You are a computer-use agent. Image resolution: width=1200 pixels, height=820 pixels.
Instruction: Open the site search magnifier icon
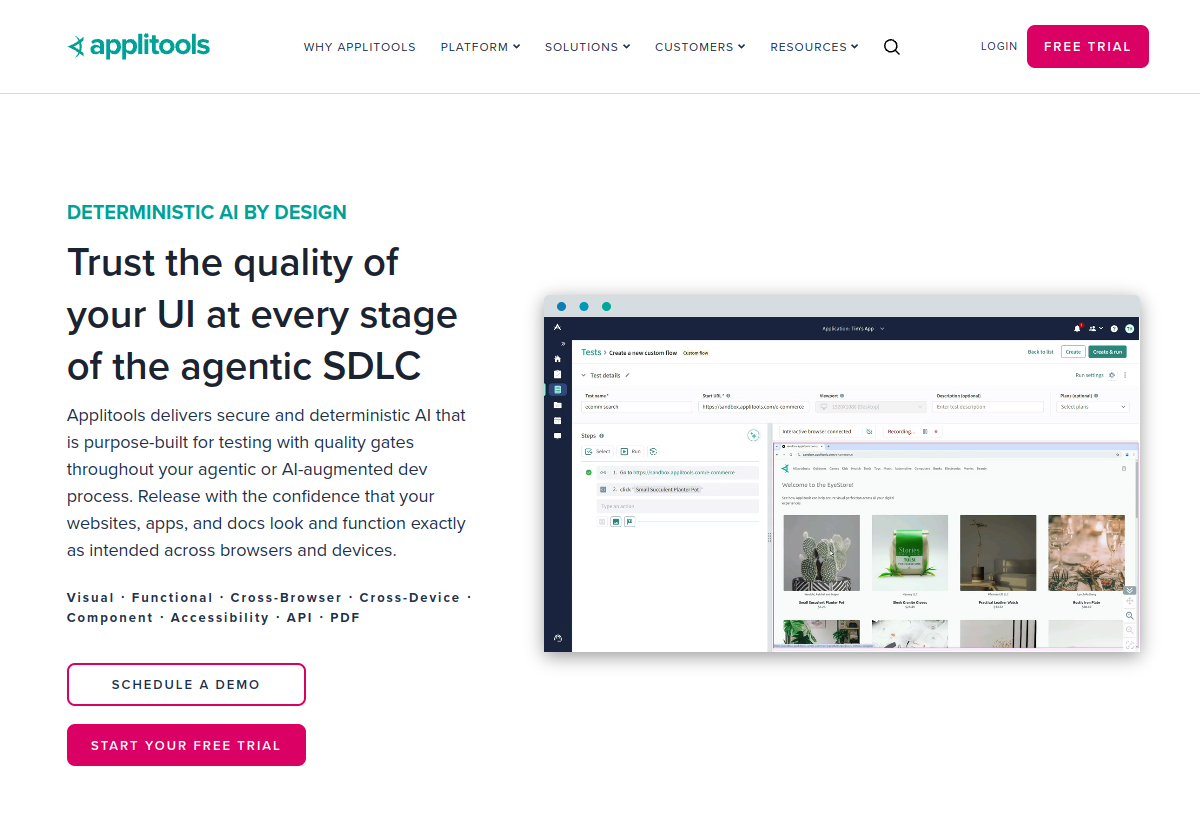pyautogui.click(x=892, y=47)
